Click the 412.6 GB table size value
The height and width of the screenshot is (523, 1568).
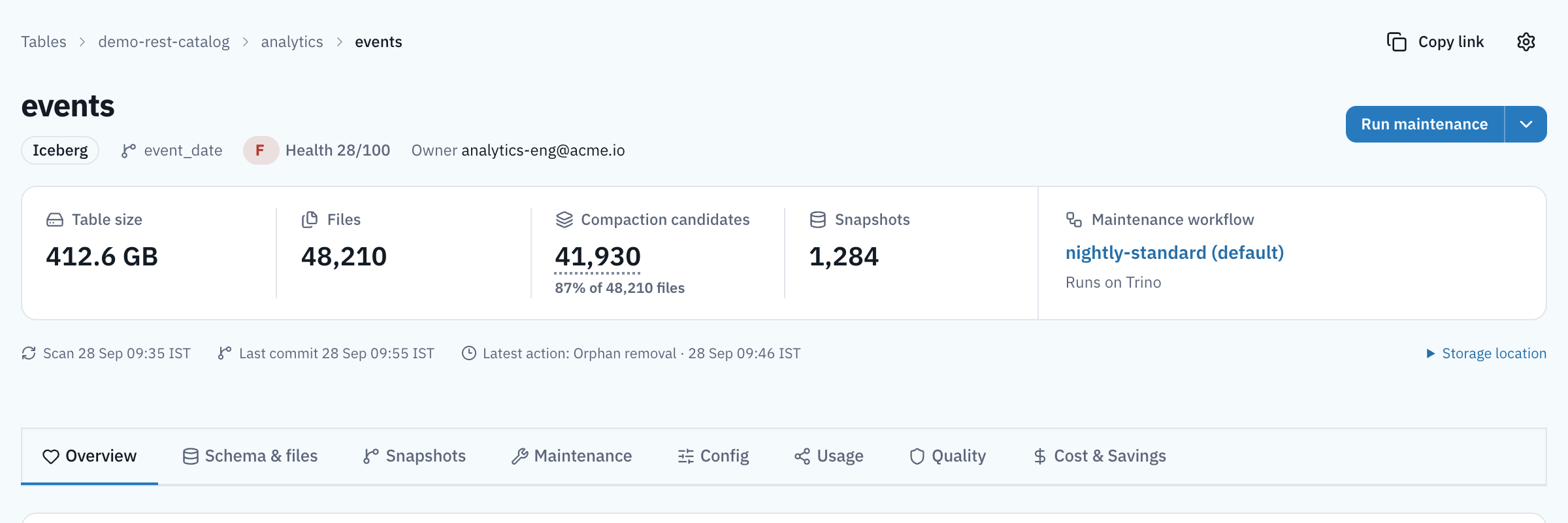point(102,256)
